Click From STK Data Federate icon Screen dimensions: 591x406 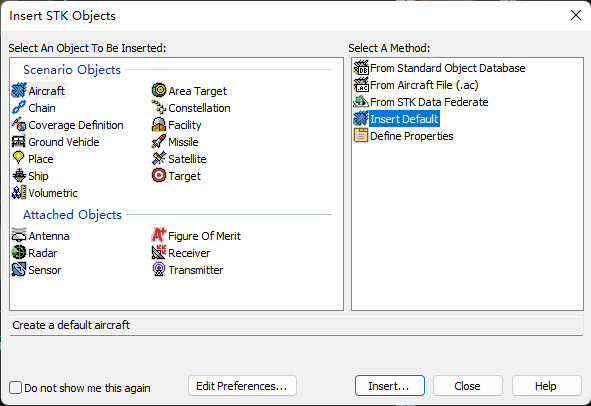click(361, 102)
